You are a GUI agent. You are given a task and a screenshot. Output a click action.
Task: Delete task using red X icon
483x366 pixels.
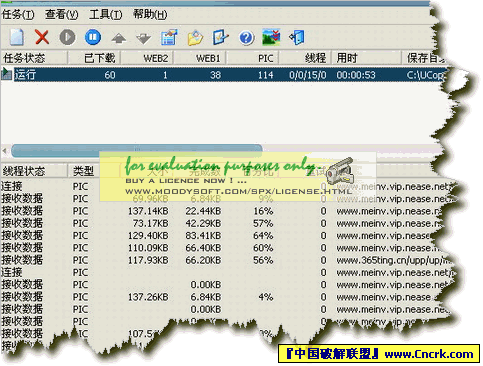point(42,37)
